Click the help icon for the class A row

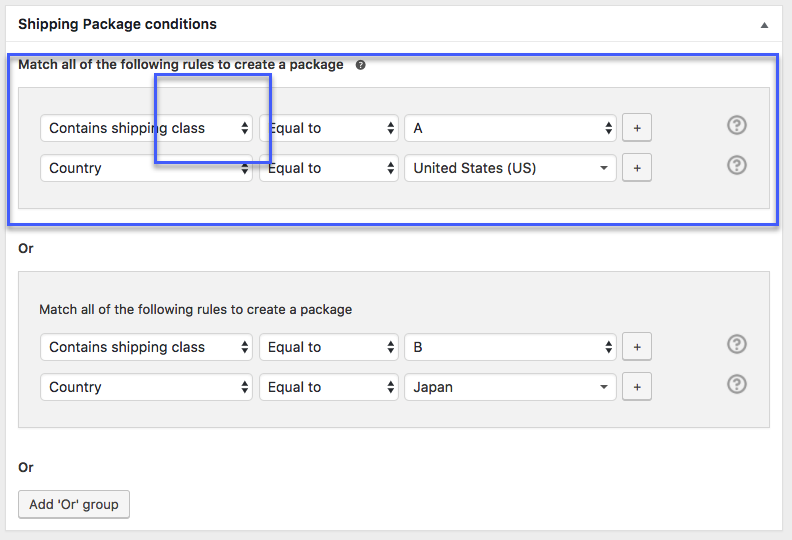[x=737, y=125]
